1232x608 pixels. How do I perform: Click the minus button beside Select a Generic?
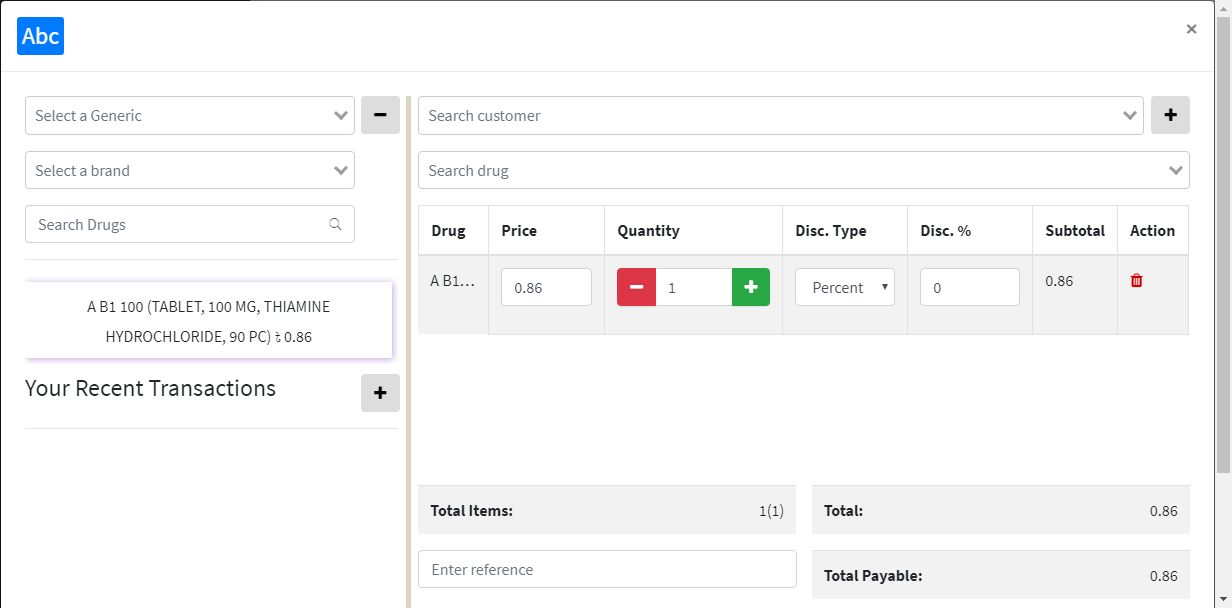[x=380, y=115]
